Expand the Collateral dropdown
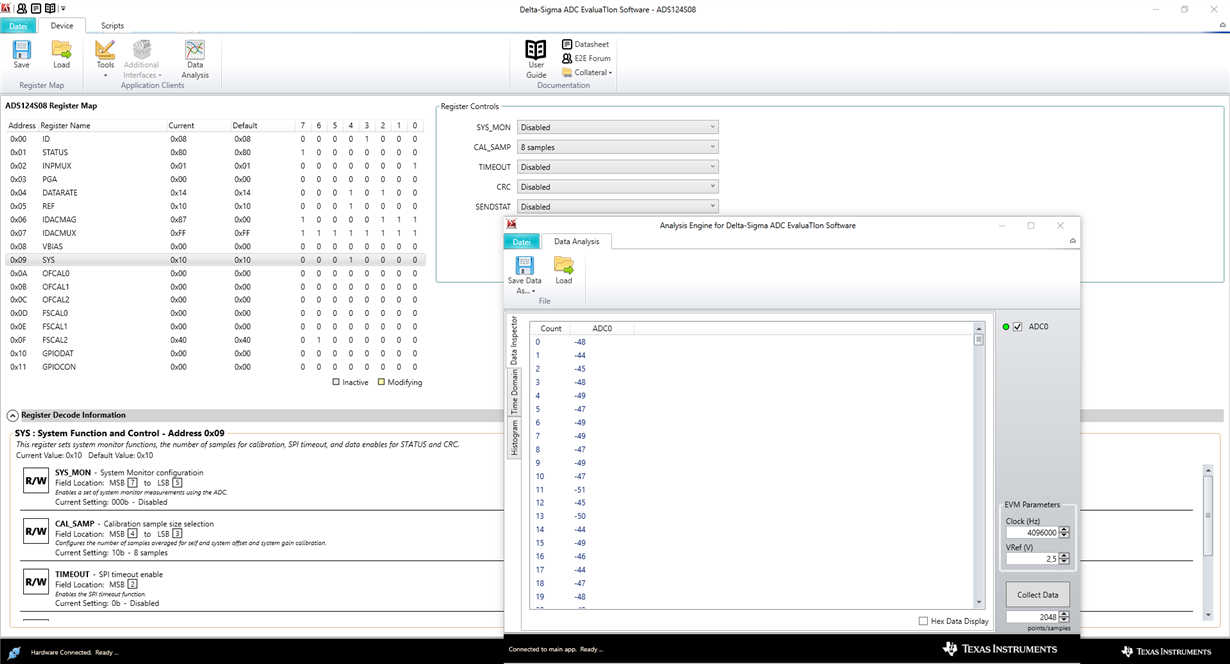Screen dimensions: 1230x664 (587, 72)
